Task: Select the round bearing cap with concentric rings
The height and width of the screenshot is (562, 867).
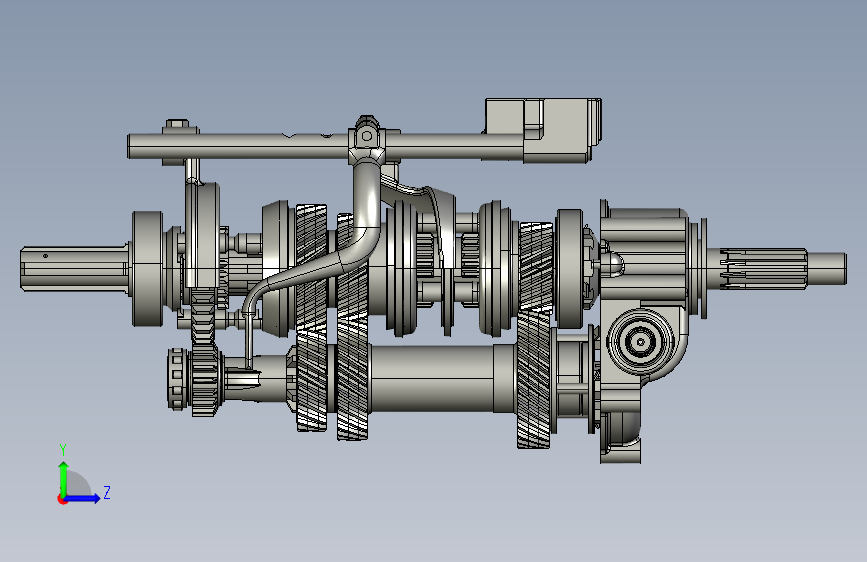Action: pyautogui.click(x=640, y=341)
